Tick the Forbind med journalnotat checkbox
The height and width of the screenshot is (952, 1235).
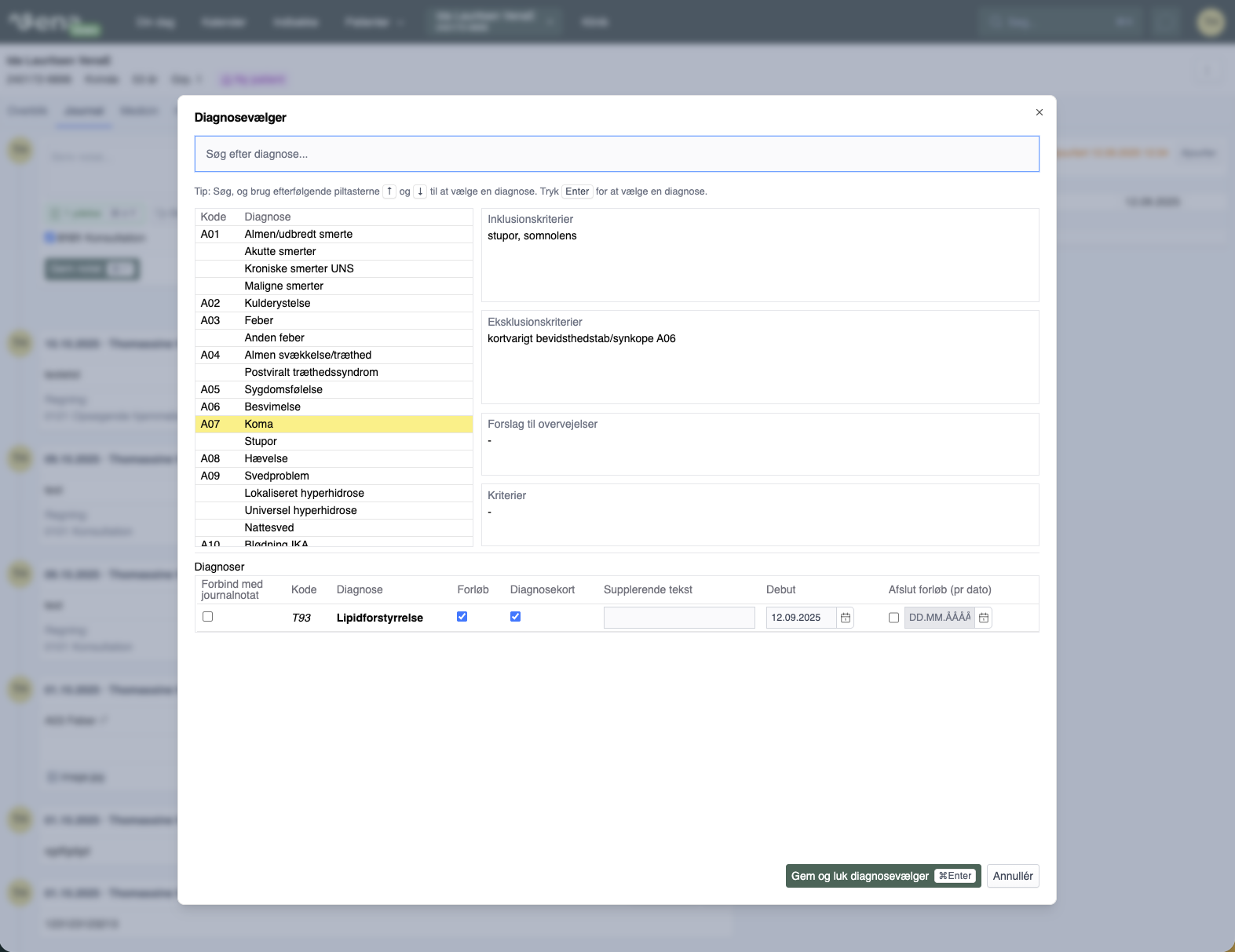[x=207, y=617]
